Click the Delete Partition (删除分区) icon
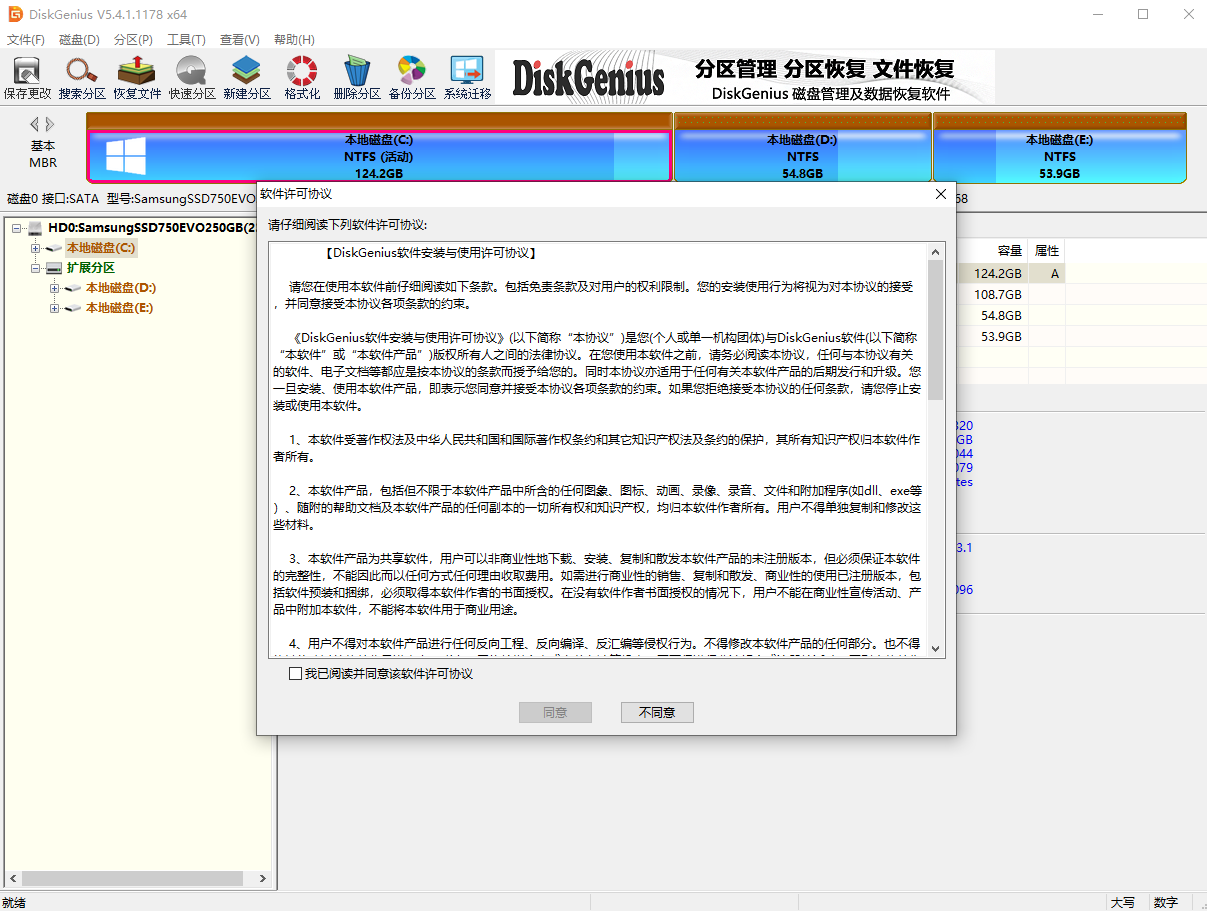 pos(357,77)
